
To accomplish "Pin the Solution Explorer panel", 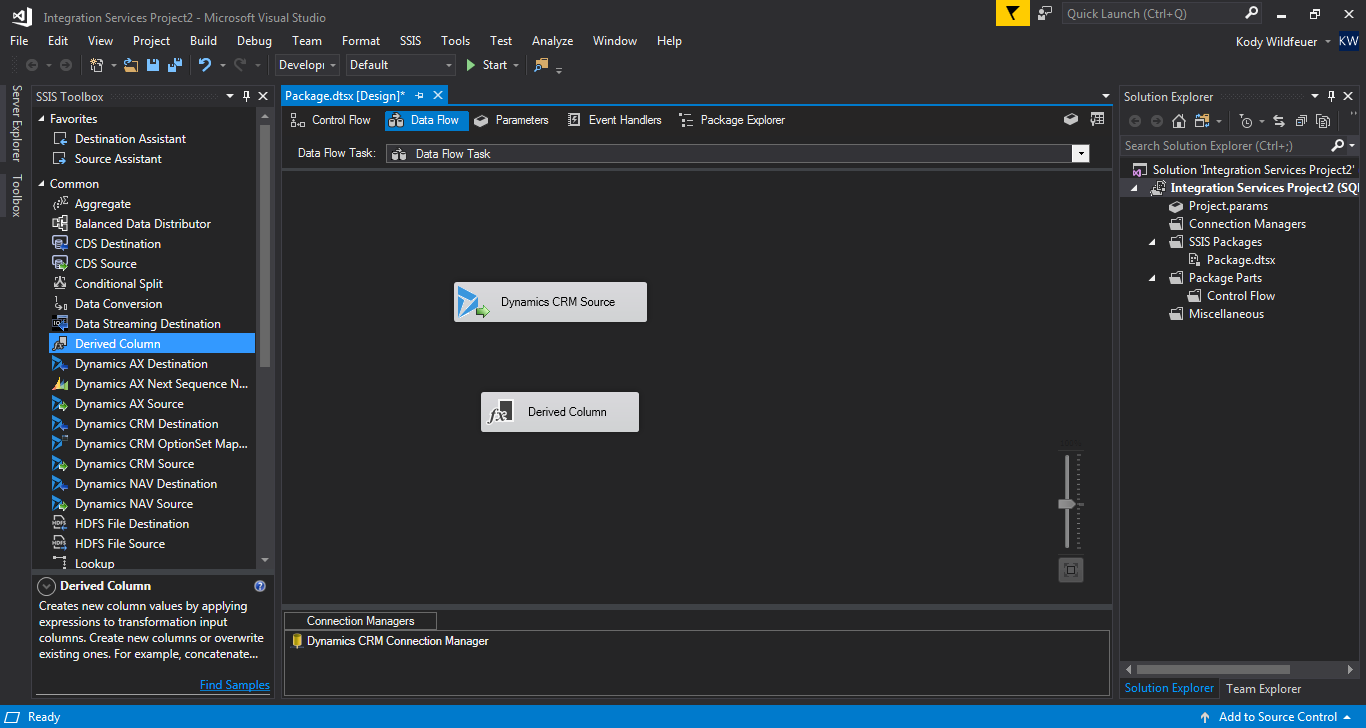I will coord(1331,97).
